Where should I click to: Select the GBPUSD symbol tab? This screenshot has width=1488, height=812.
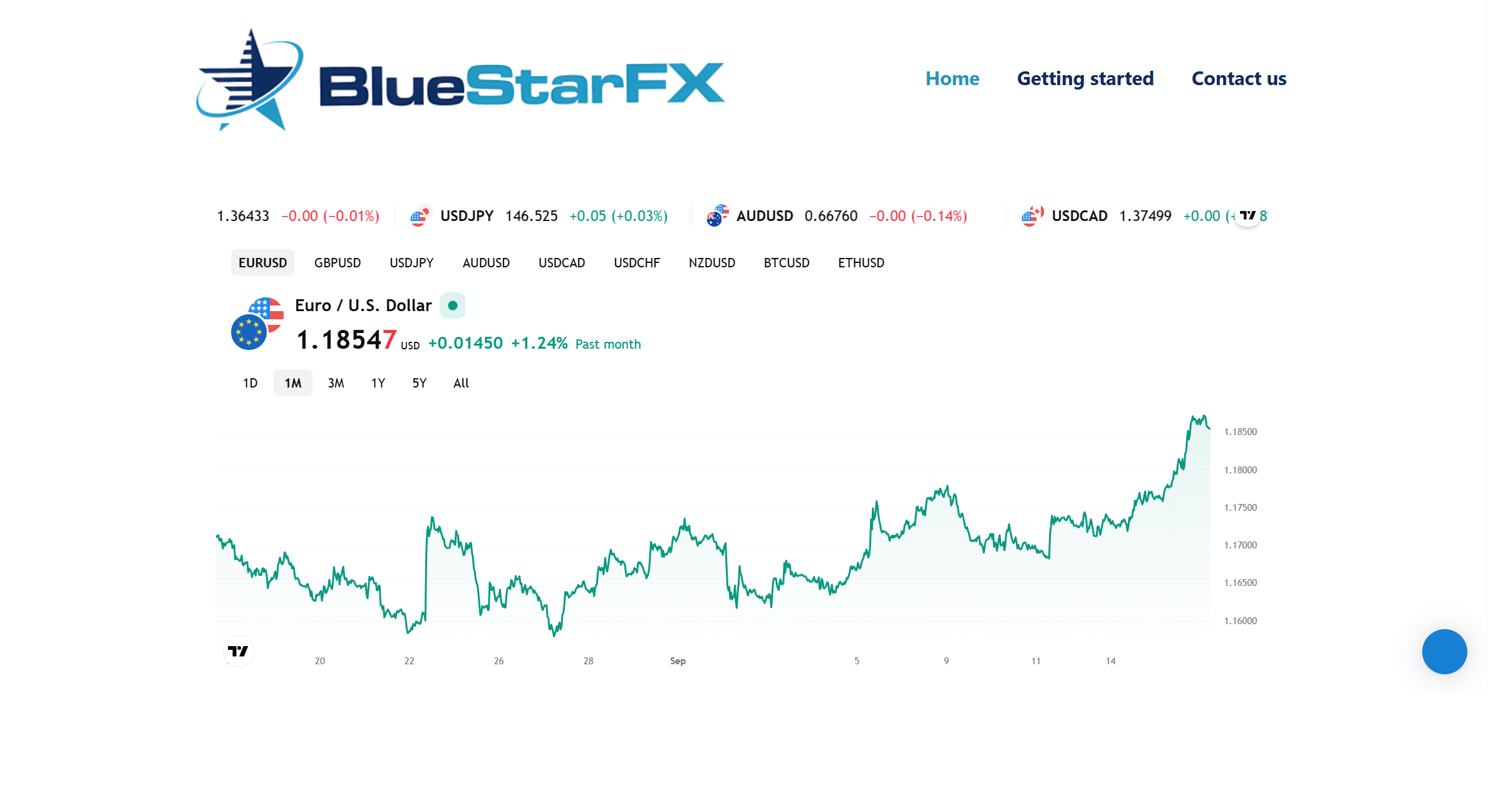tap(338, 263)
